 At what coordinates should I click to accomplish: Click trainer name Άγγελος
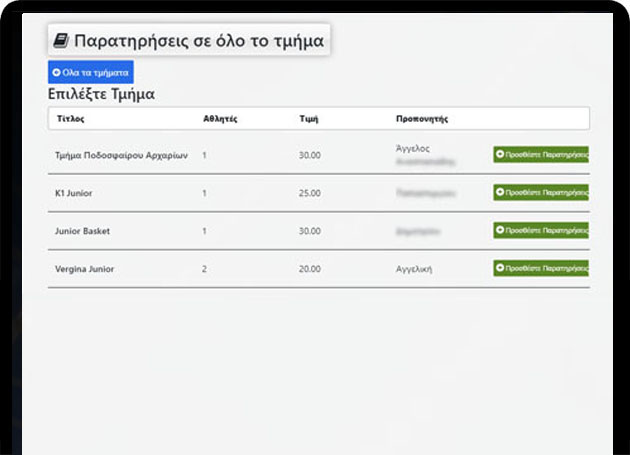(413, 148)
